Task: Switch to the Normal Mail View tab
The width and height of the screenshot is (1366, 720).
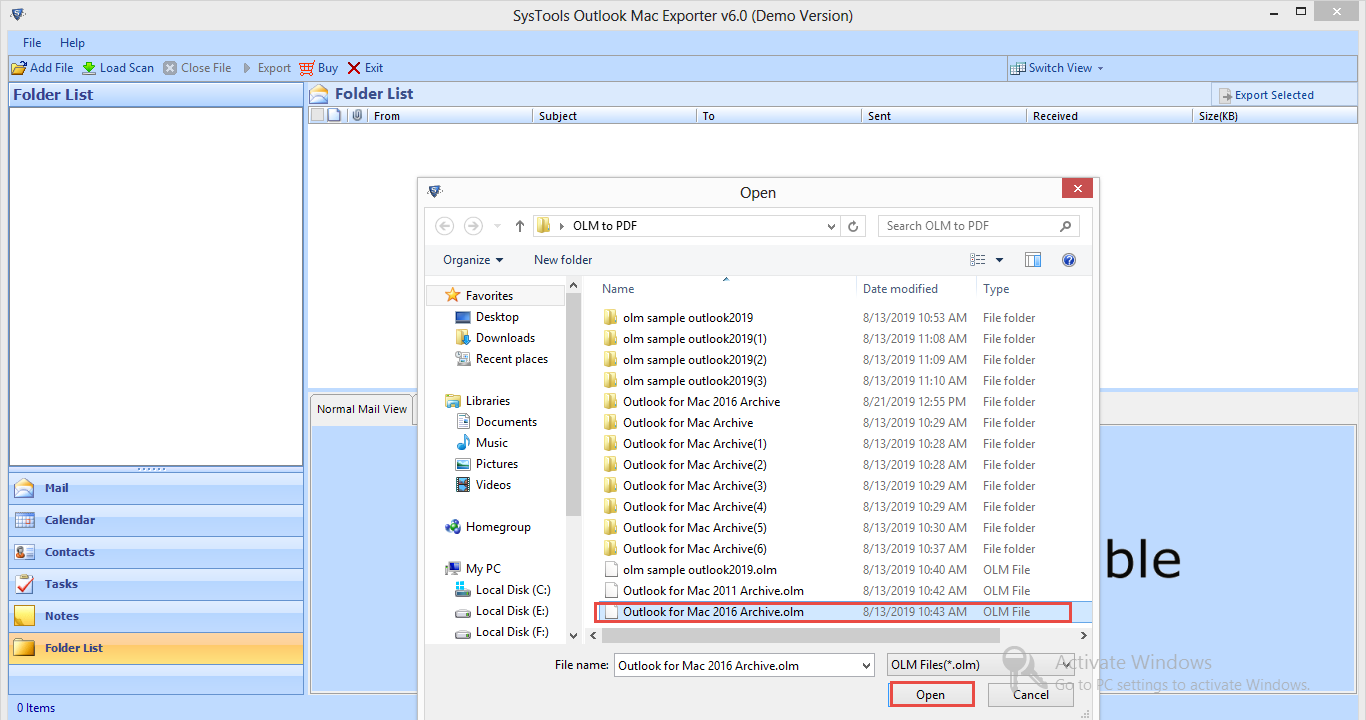Action: [x=362, y=409]
